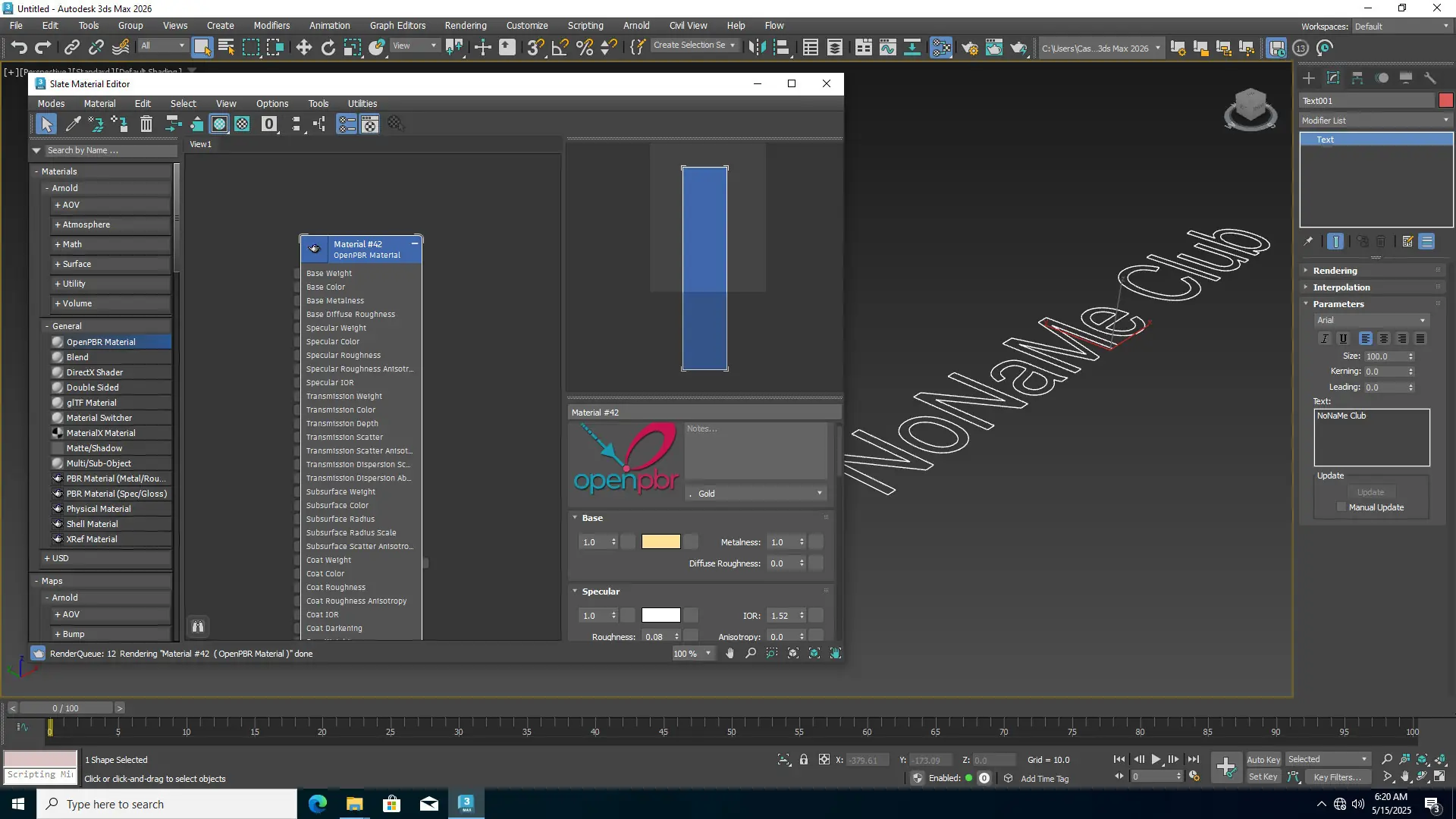Open the Arial font dropdown
Screen dimensions: 1456x819
1371,321
